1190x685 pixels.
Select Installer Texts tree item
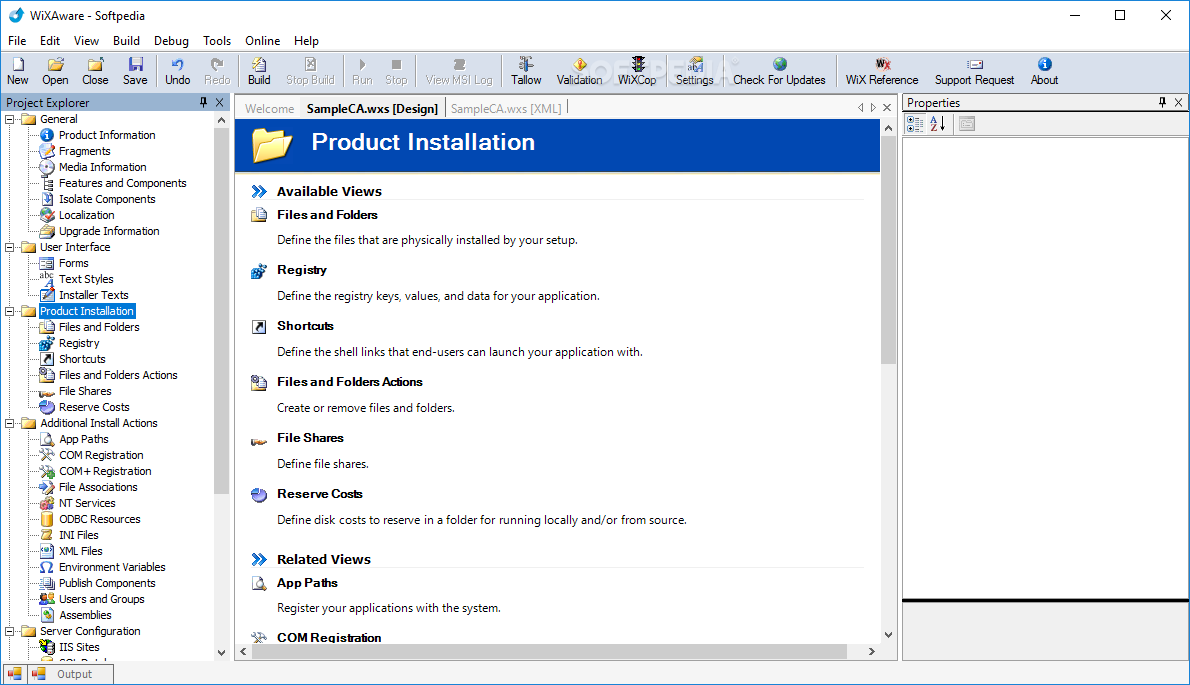click(x=93, y=295)
